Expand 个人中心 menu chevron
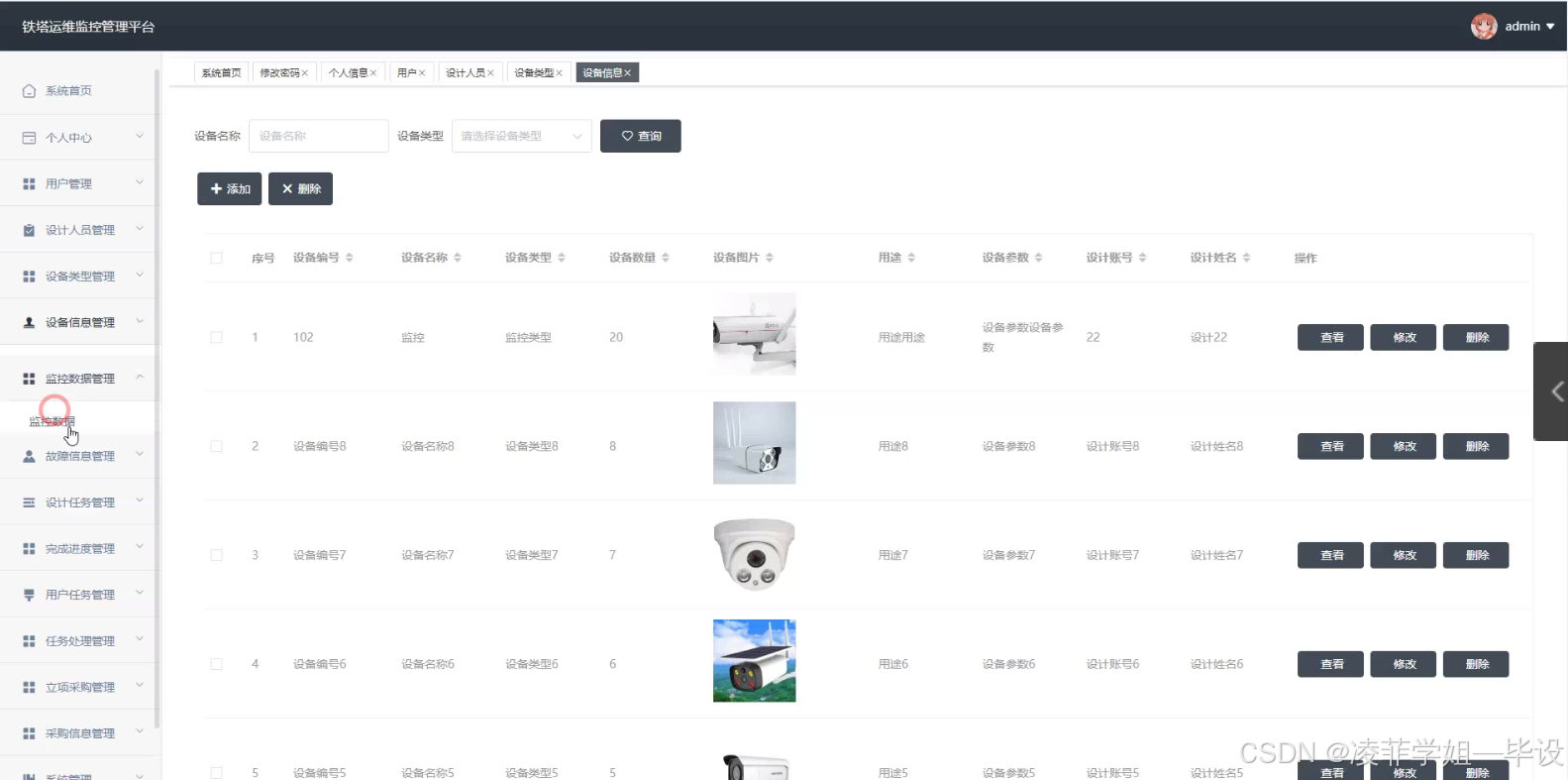The height and width of the screenshot is (780, 1568). tap(140, 137)
